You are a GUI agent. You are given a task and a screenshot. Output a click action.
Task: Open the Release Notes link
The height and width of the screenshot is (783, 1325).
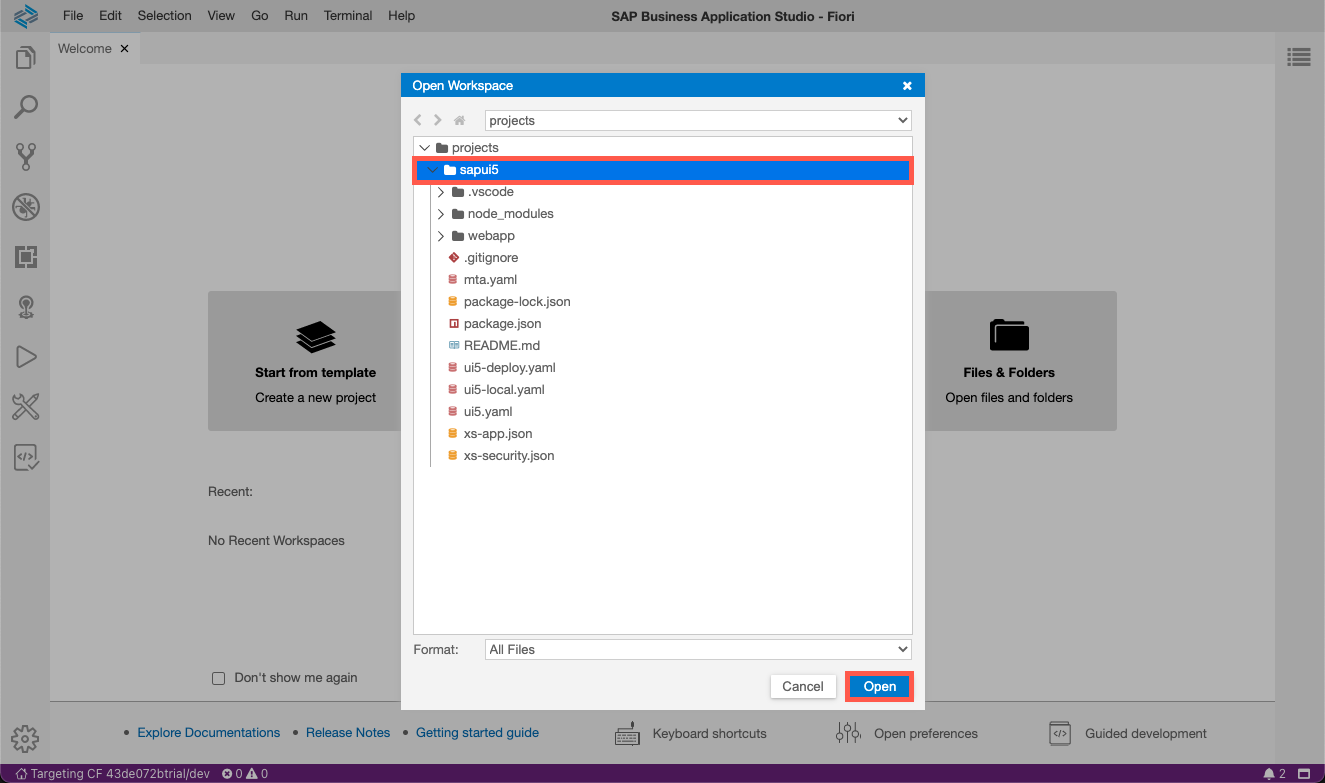click(x=348, y=733)
